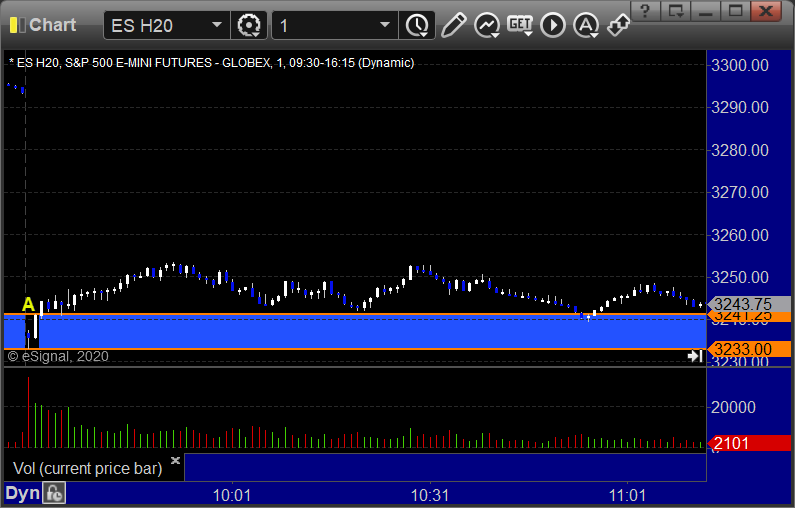
Task: Expand the interval 1 dropdown arrow
Action: point(385,25)
